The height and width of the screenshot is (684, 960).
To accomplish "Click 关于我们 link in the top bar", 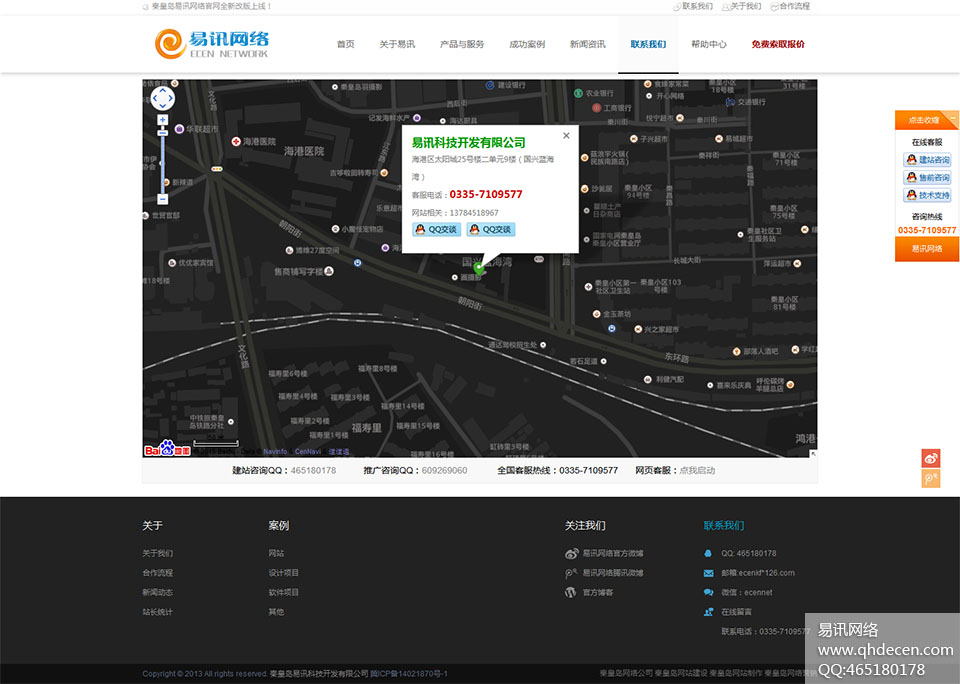I will tap(746, 6).
